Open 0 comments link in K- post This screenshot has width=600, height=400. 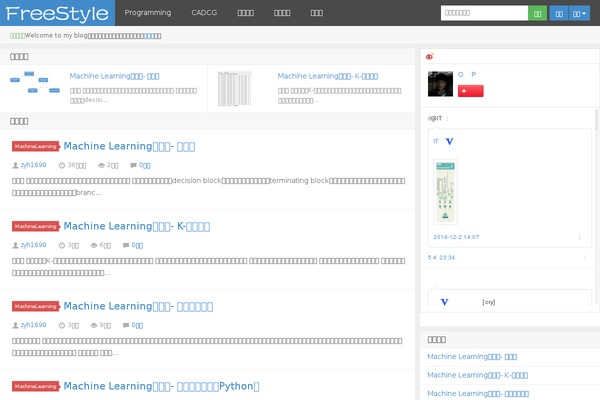[x=137, y=245]
